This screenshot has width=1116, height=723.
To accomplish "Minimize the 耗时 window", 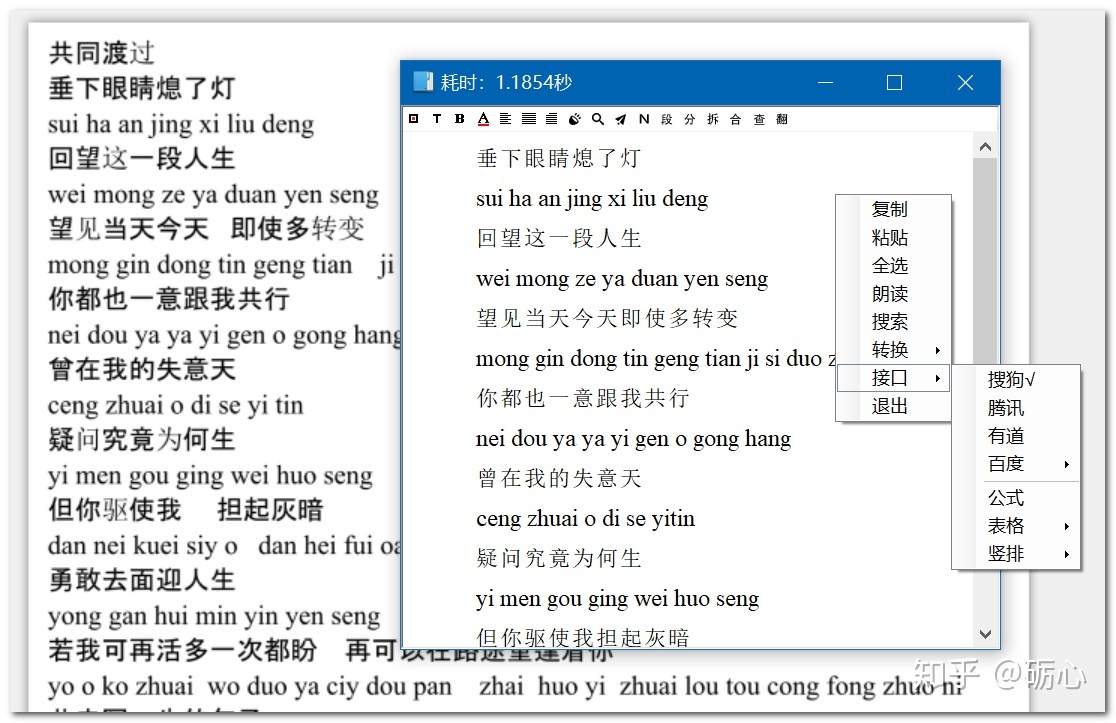I will click(x=826, y=83).
